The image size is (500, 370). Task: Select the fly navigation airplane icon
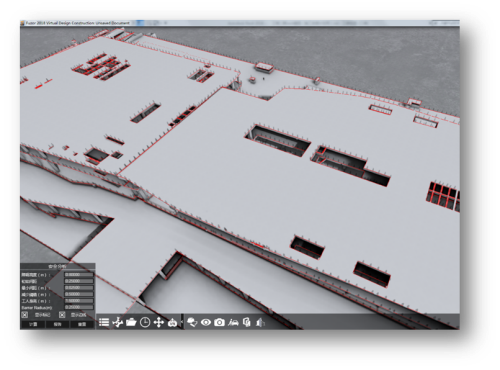click(117, 322)
